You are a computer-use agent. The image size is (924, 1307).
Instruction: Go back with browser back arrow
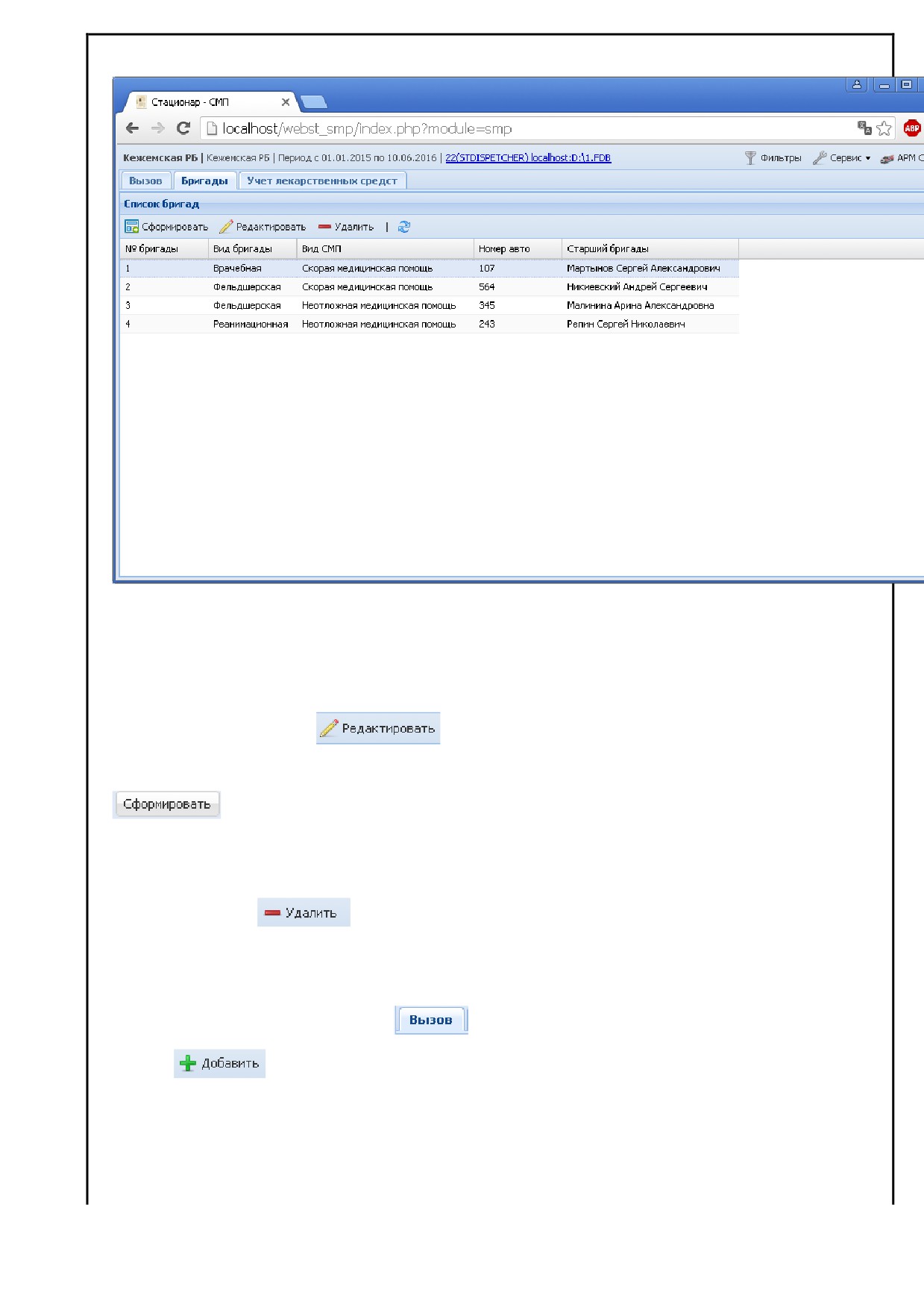click(x=133, y=128)
